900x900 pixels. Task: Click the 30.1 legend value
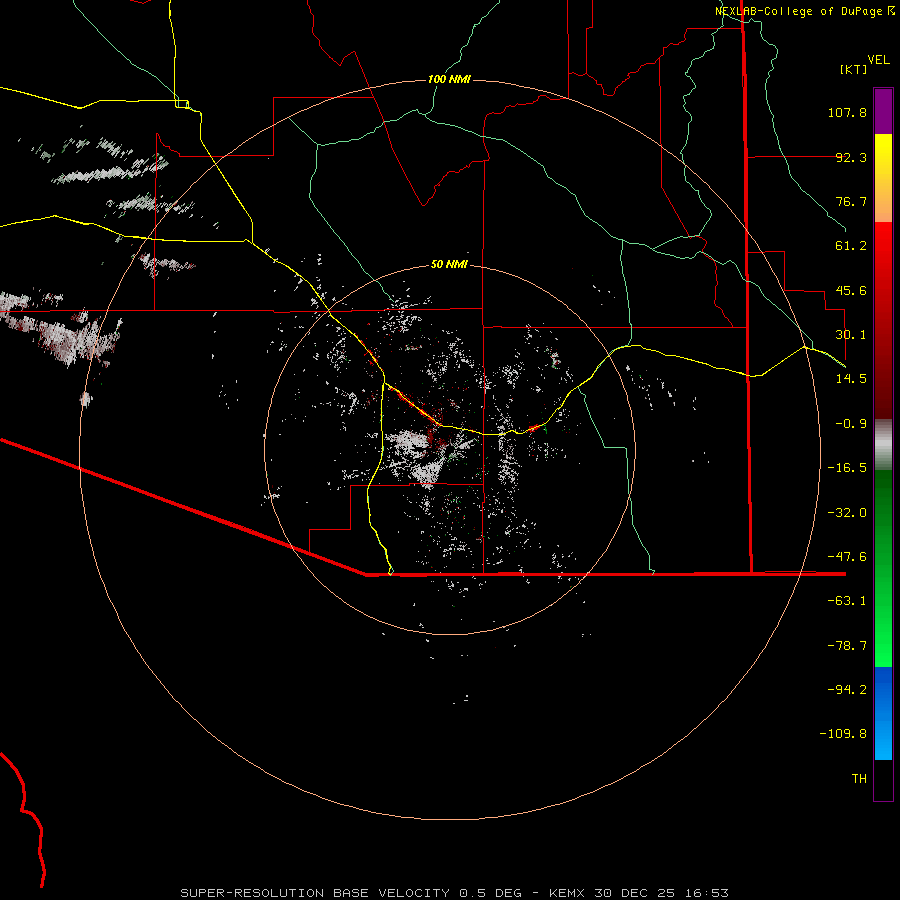(851, 335)
